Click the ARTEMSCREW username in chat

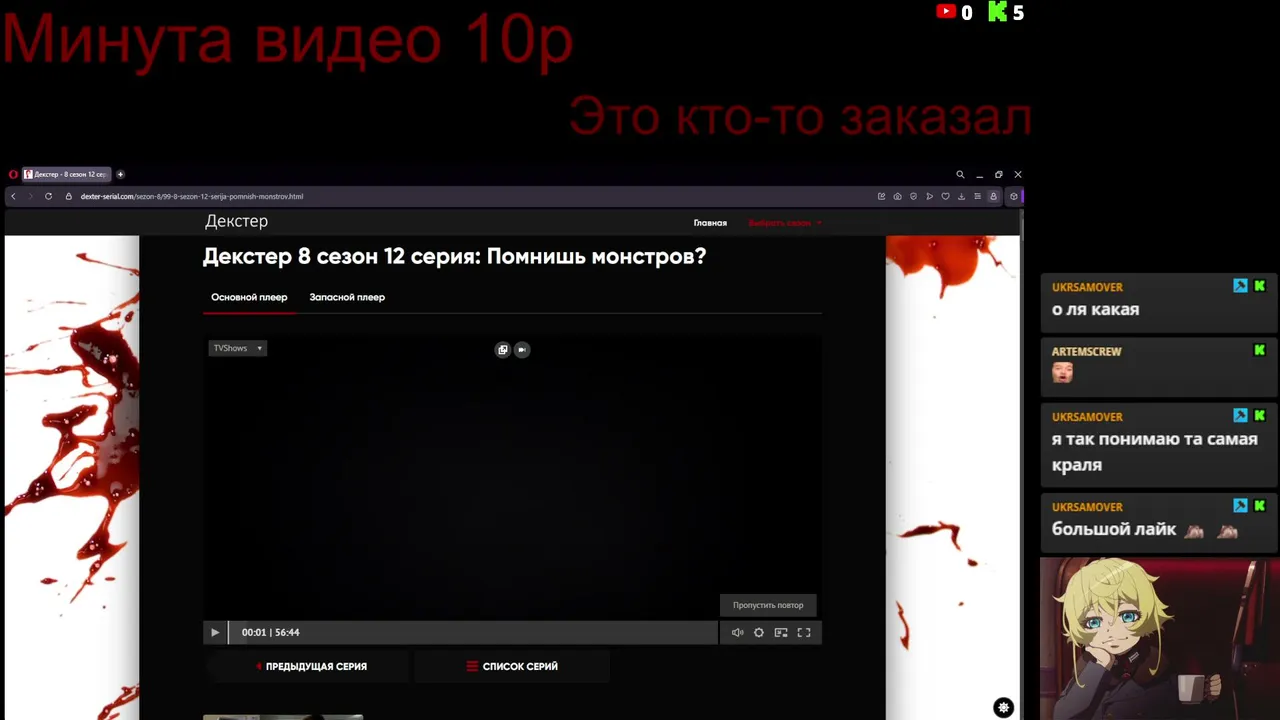pyautogui.click(x=1086, y=351)
